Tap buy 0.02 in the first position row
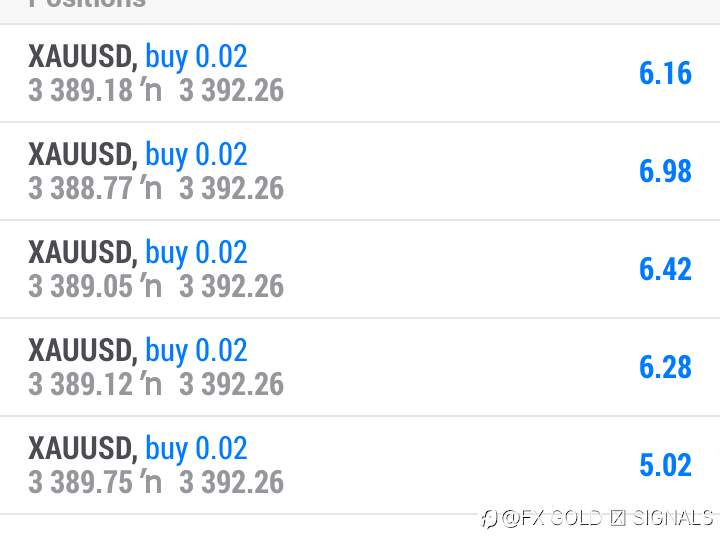Viewport: 720px width, 552px height. pyautogui.click(x=197, y=57)
